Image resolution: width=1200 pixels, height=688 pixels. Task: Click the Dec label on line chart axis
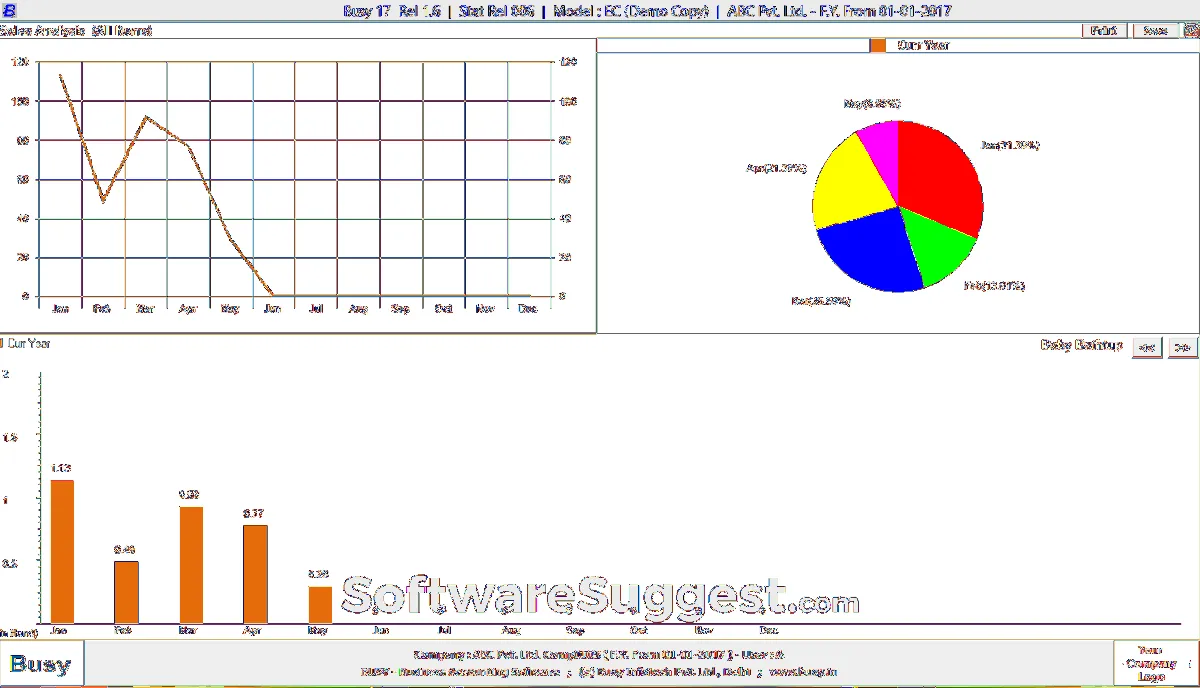tap(529, 309)
